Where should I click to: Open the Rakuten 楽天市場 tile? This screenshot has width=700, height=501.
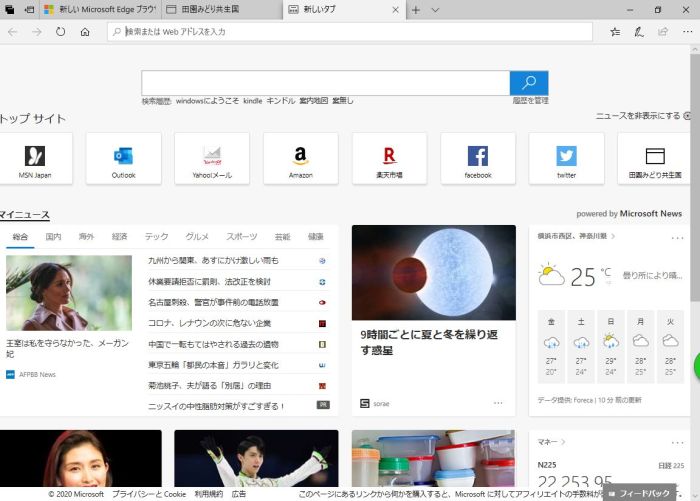pos(389,158)
